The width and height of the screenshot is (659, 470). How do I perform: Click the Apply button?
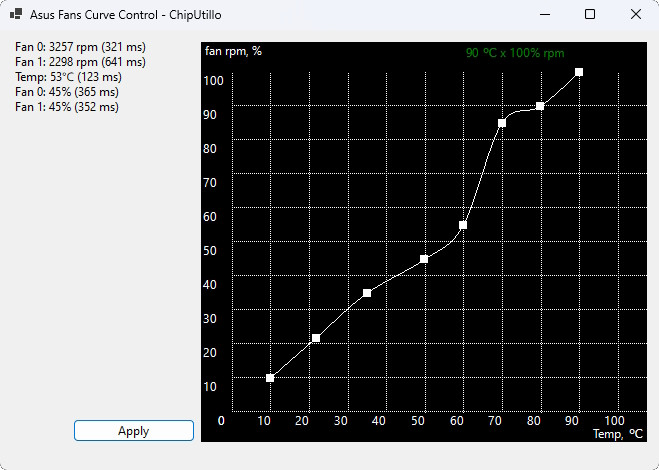point(134,430)
